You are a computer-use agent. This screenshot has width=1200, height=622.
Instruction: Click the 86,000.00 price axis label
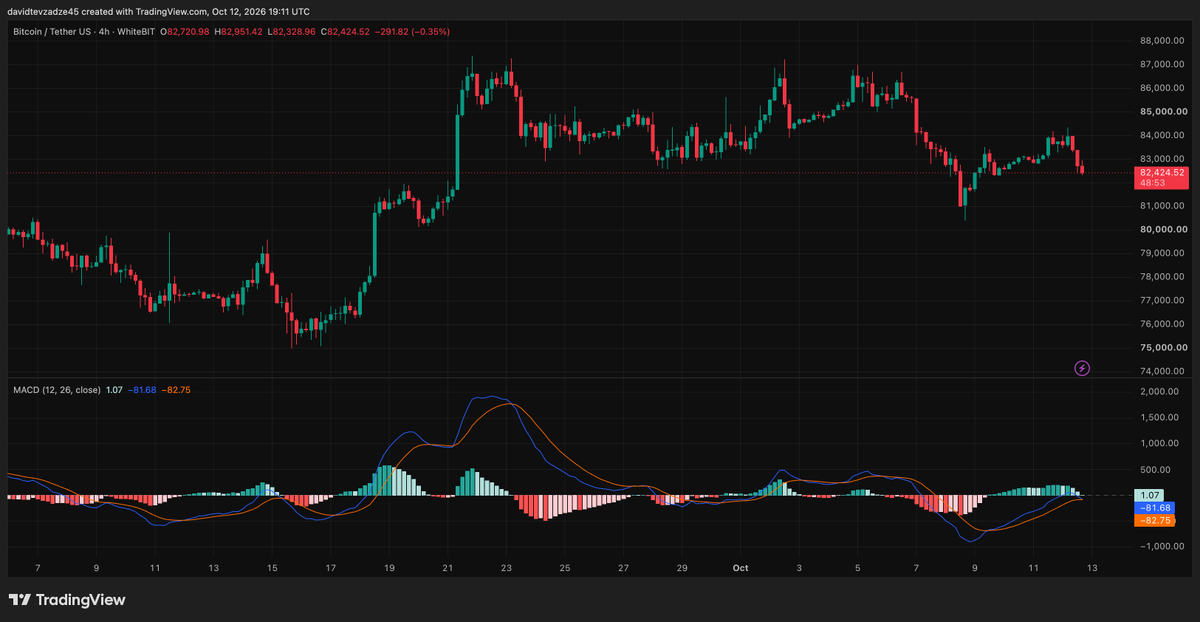pos(1162,88)
